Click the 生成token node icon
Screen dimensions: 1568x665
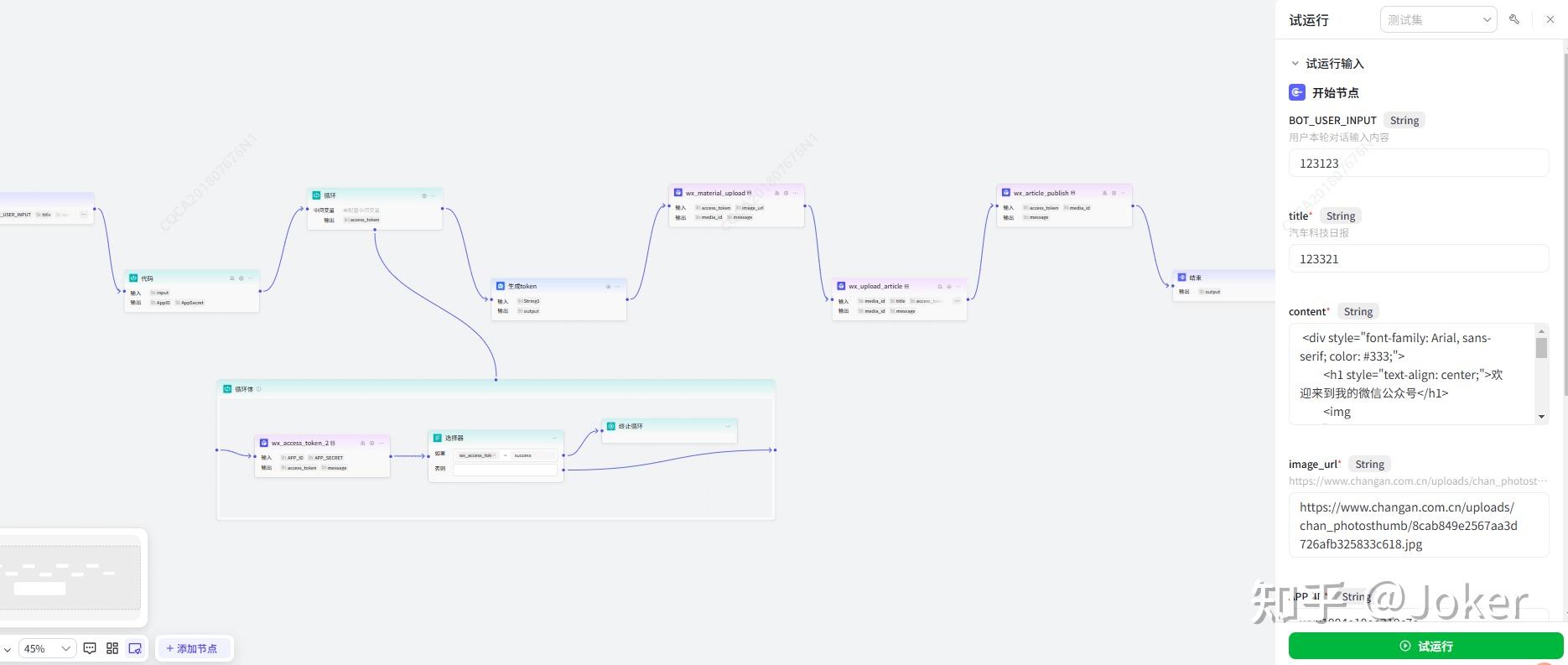point(501,286)
